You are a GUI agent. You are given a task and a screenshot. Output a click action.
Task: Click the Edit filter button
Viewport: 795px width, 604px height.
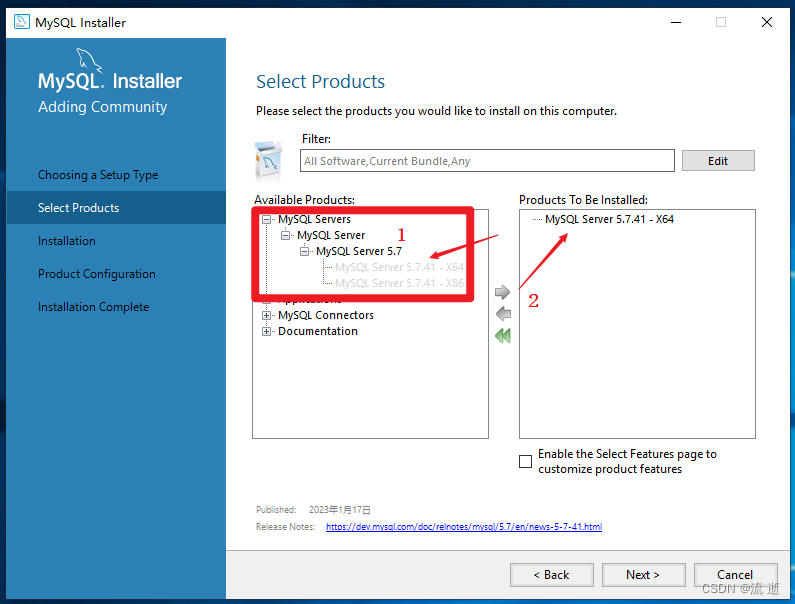[x=718, y=161]
